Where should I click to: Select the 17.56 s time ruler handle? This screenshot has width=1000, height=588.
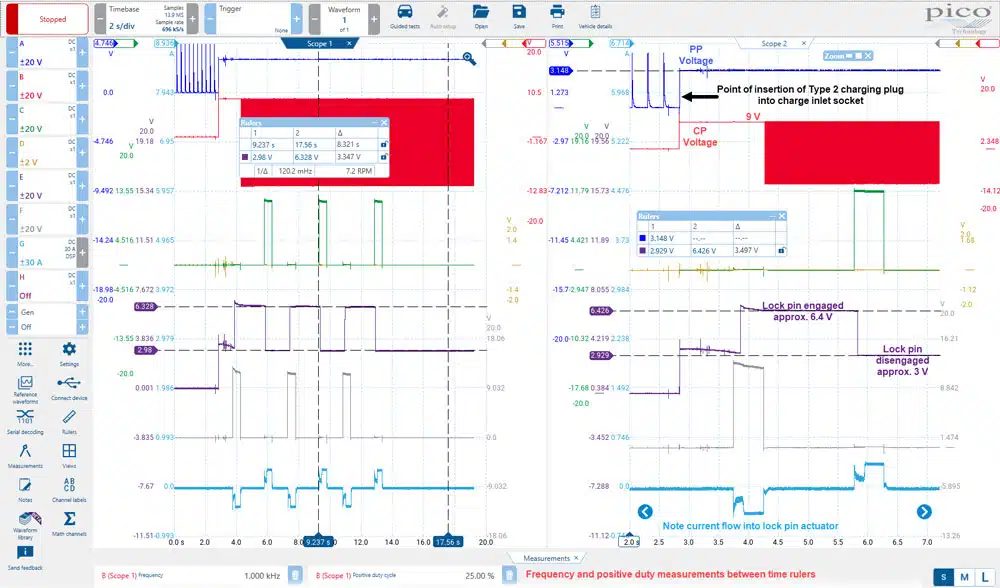pos(448,541)
